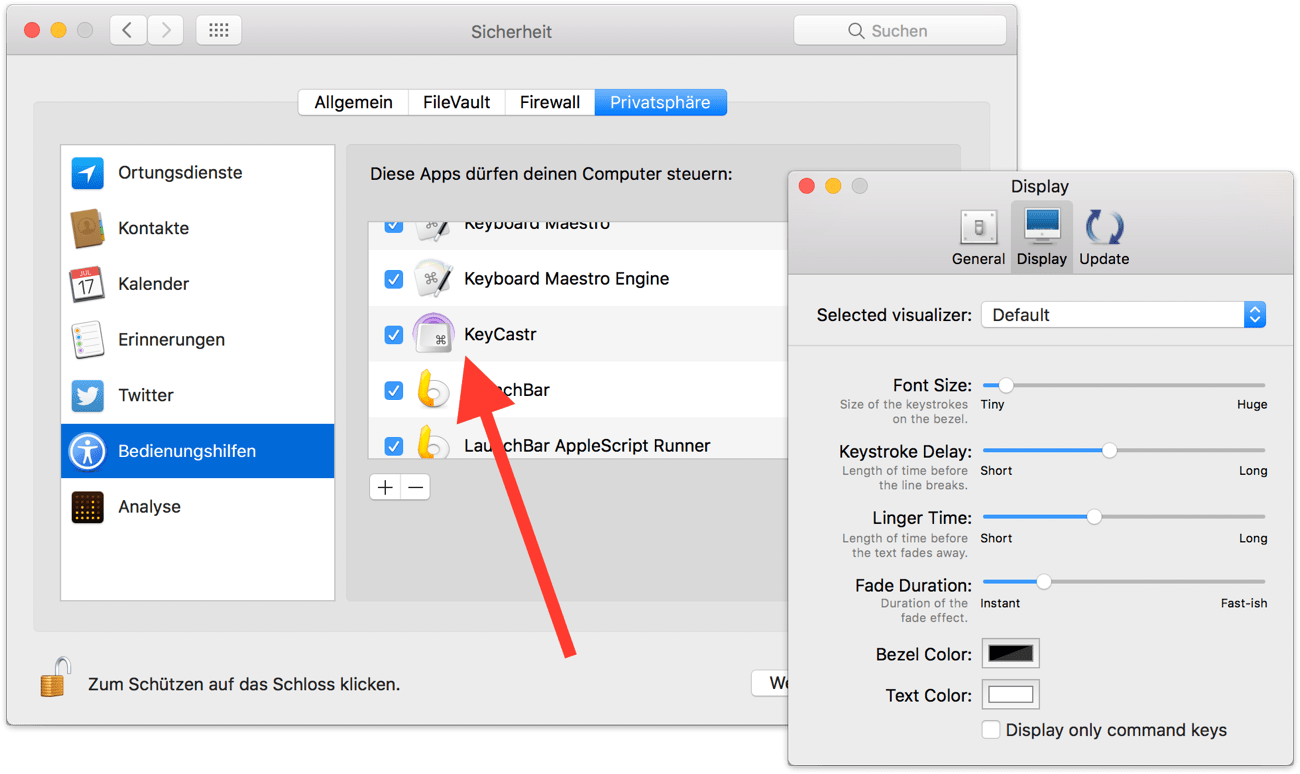Click the Kalender calendar icon
This screenshot has height=774, width=1300.
pyautogui.click(x=88, y=284)
